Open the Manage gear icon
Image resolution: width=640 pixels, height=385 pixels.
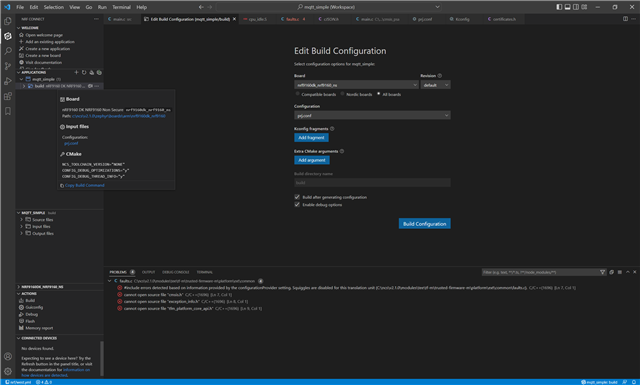[8, 371]
